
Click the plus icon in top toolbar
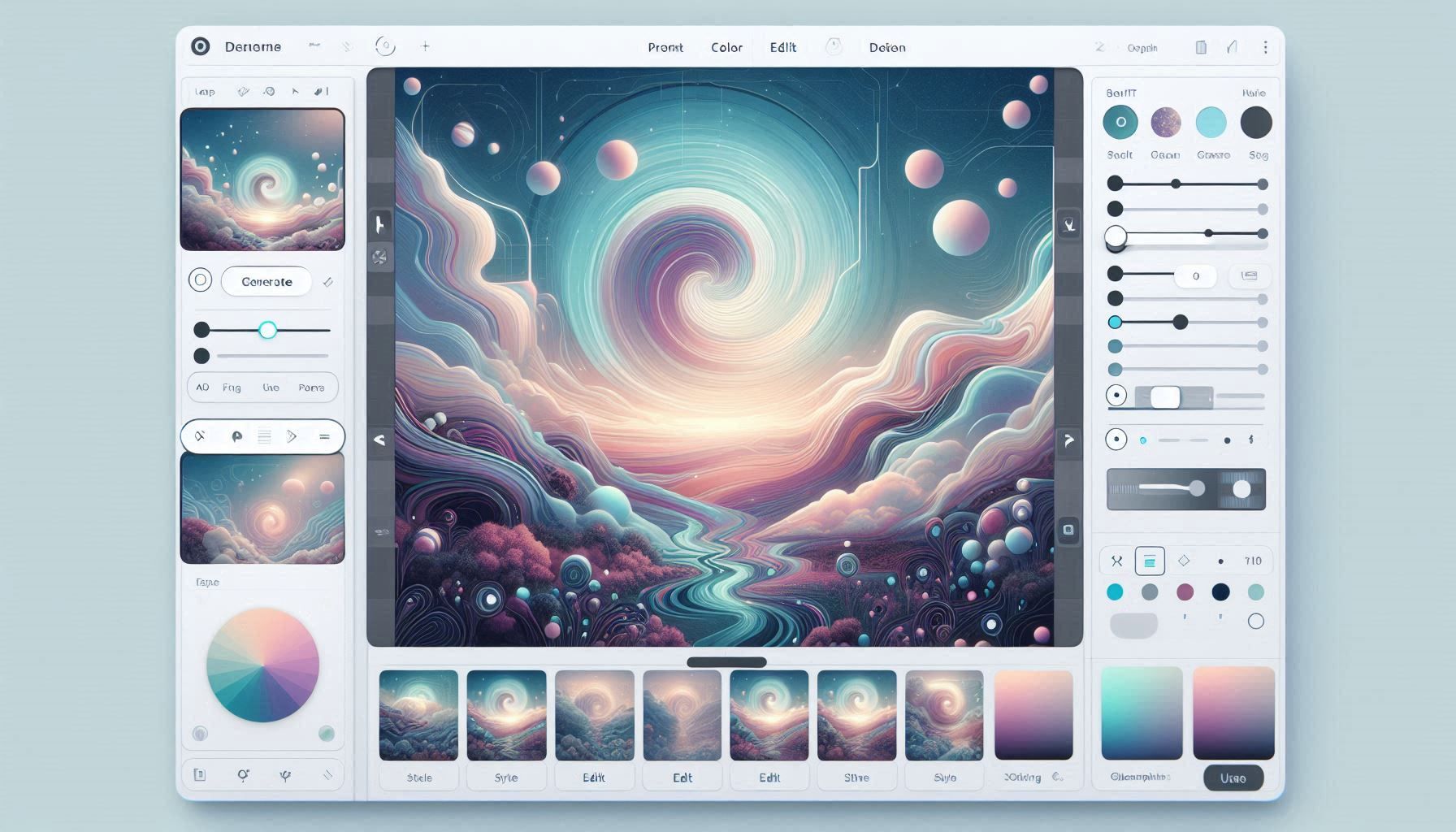tap(425, 46)
